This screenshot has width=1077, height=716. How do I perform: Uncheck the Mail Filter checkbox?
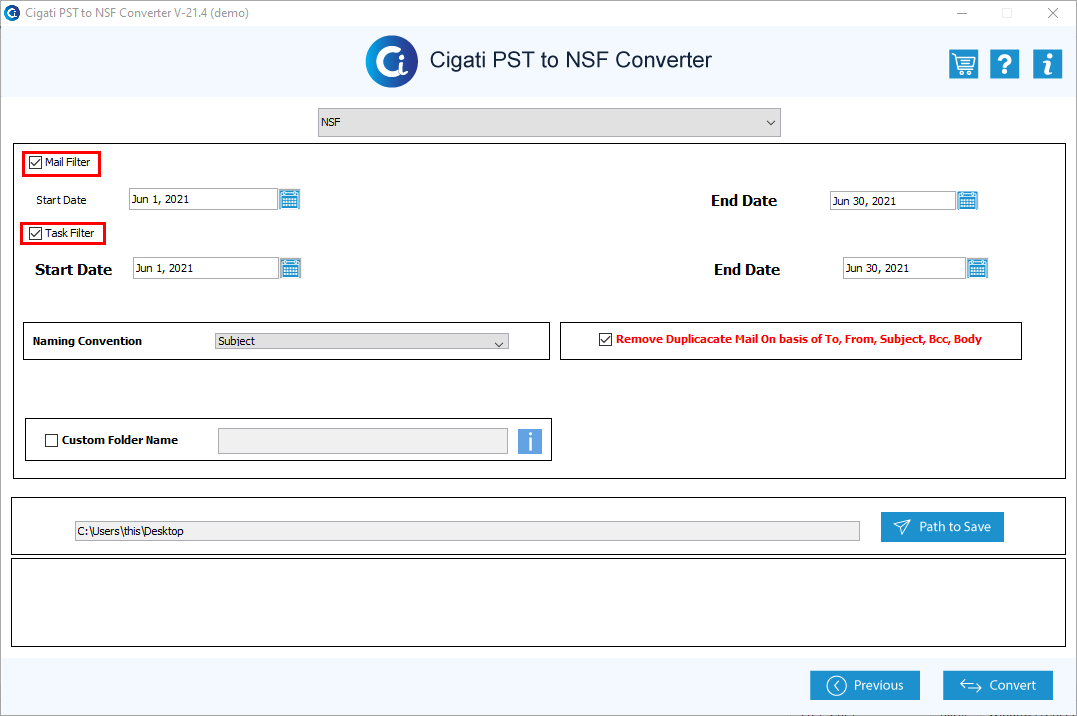click(x=36, y=163)
